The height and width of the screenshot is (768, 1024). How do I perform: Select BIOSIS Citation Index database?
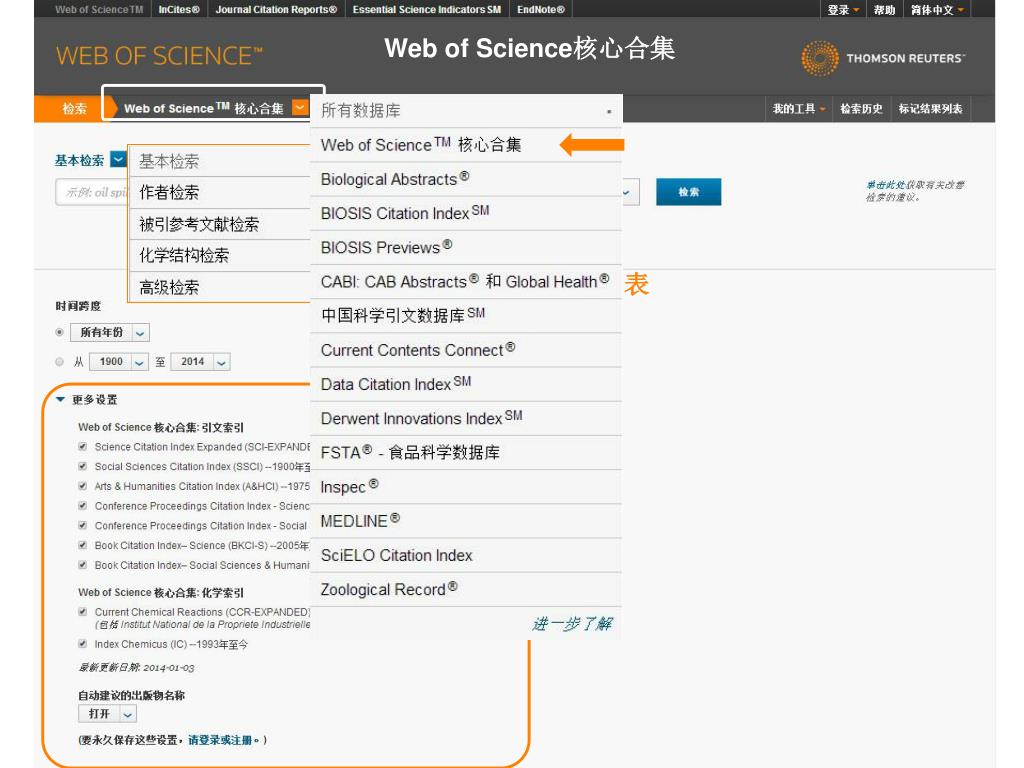[466, 213]
